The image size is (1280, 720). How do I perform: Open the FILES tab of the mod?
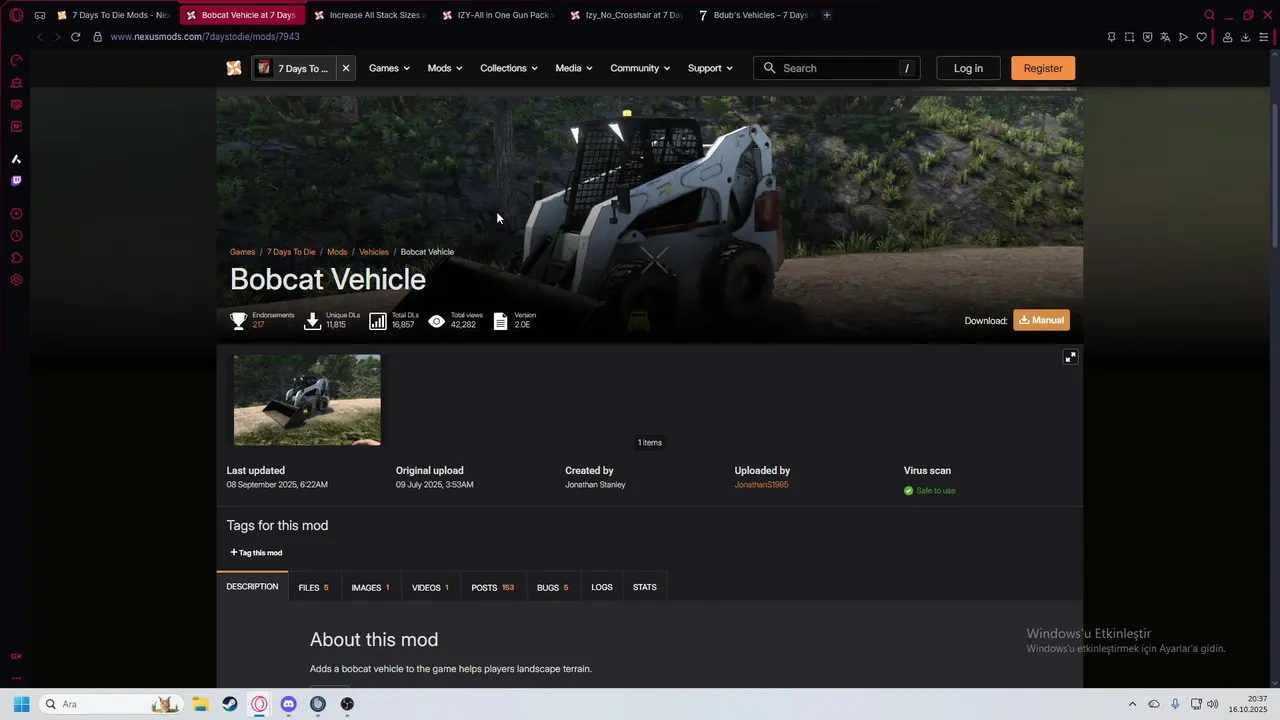313,587
